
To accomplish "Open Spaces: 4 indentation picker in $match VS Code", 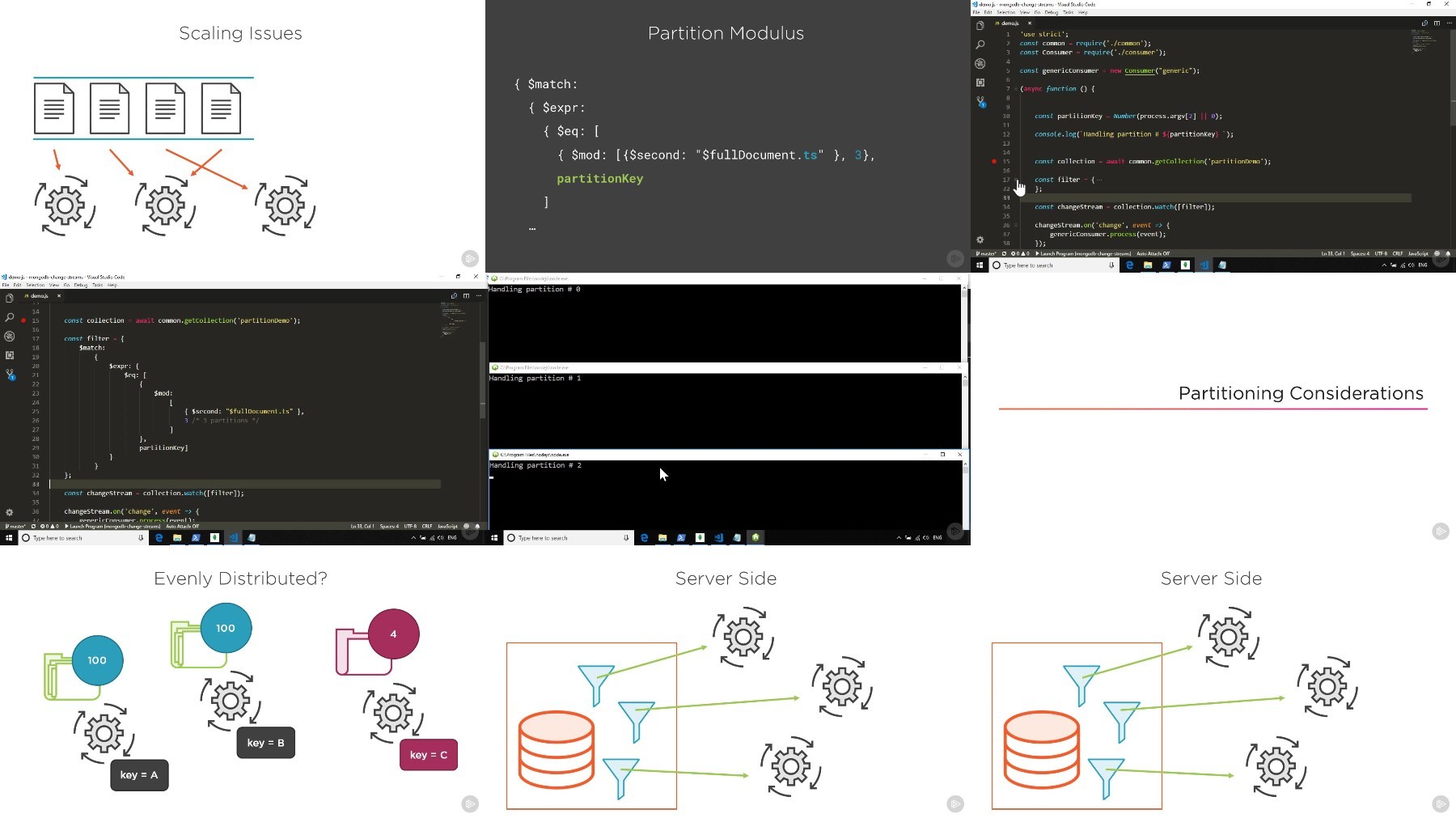I will [x=389, y=526].
